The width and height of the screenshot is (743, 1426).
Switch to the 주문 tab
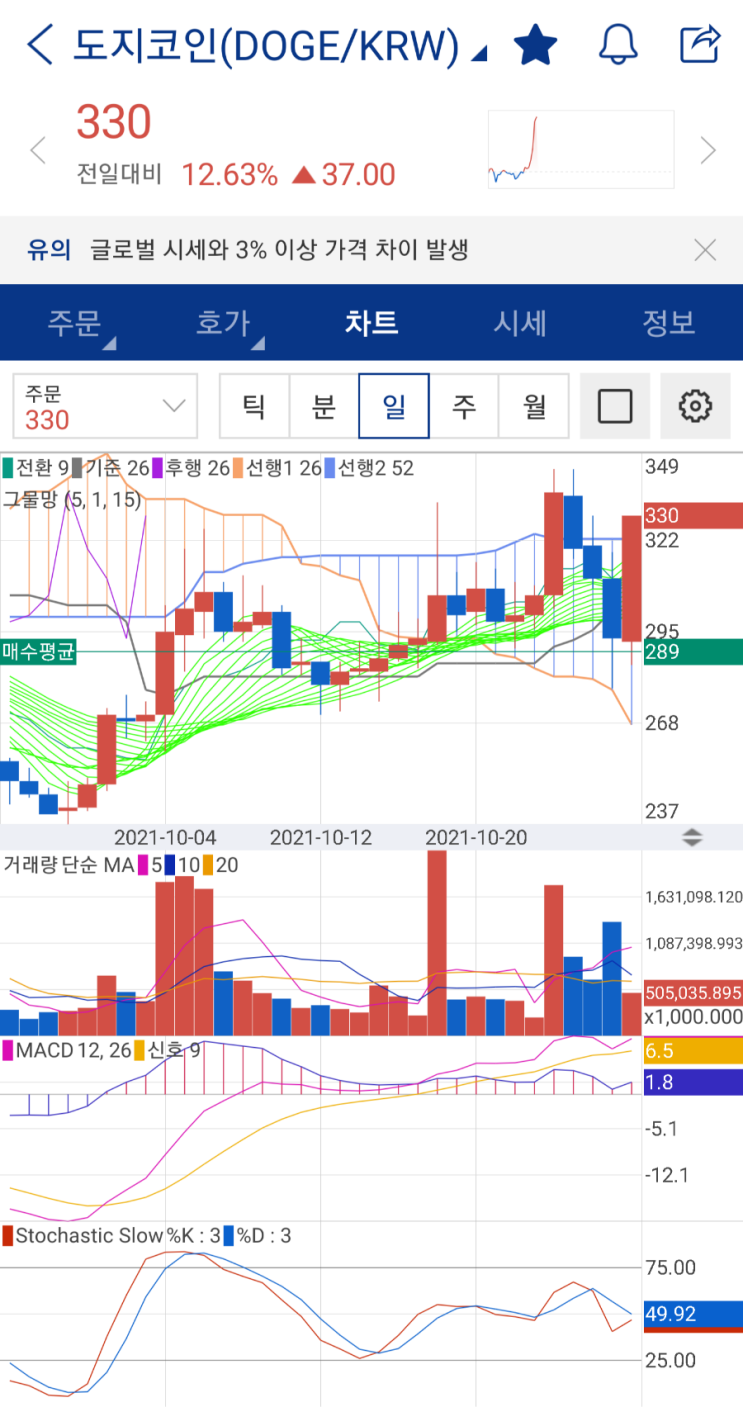(x=75, y=323)
